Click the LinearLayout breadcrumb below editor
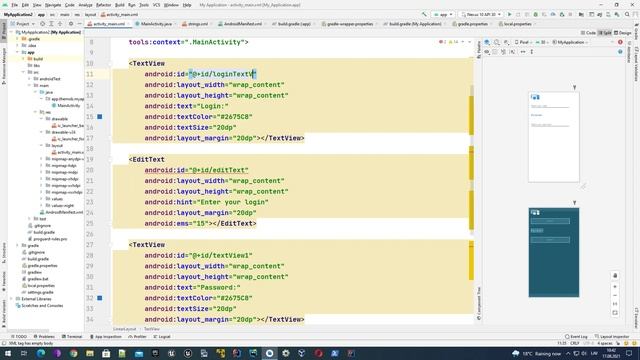The image size is (640, 360). pos(124,329)
